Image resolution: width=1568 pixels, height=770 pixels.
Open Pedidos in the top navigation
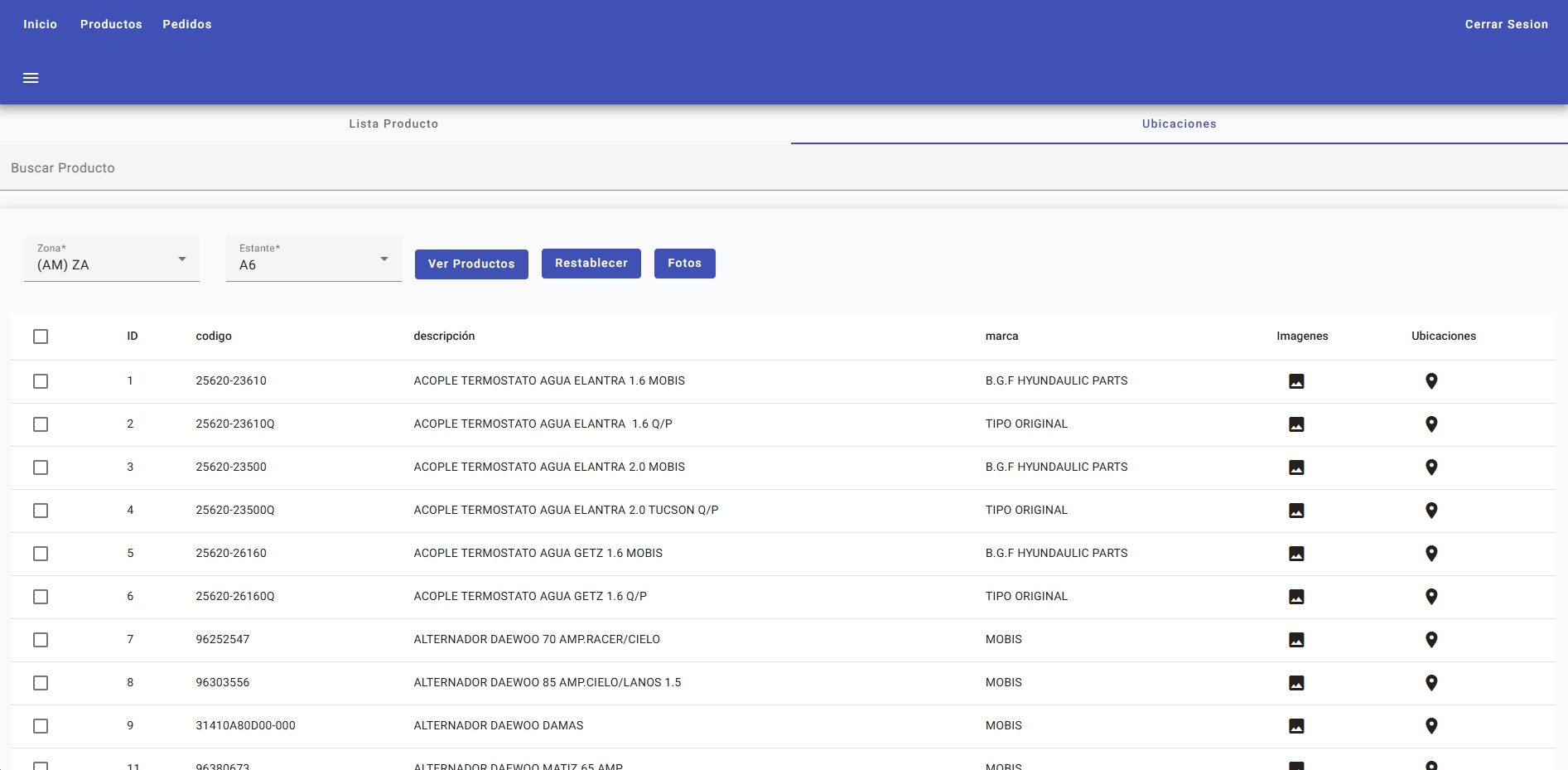pos(187,25)
